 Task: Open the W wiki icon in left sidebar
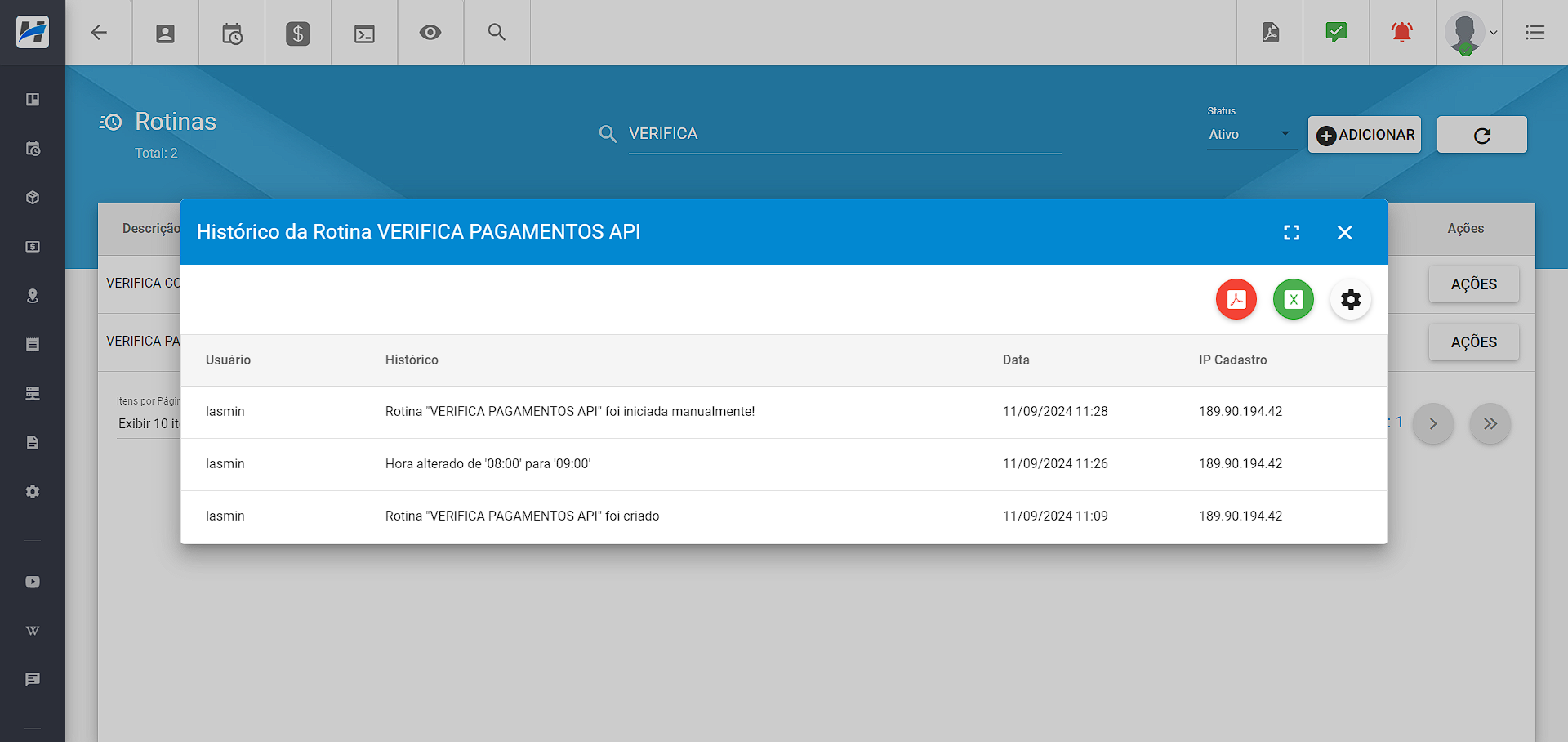33,631
